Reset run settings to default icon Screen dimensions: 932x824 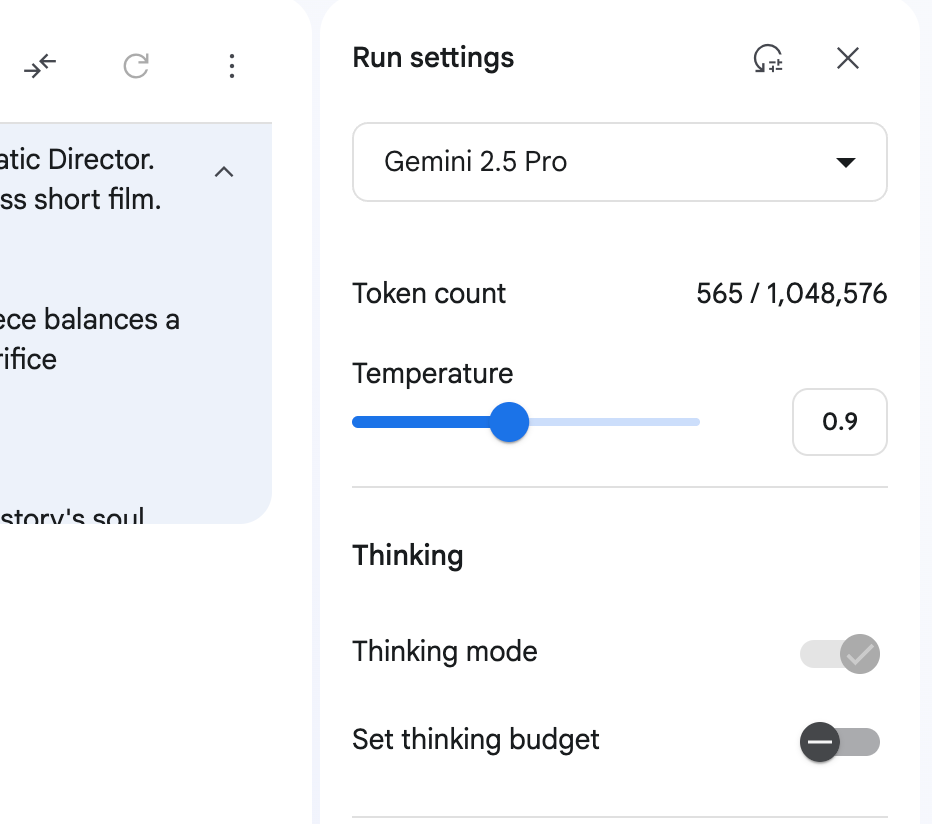click(x=768, y=58)
